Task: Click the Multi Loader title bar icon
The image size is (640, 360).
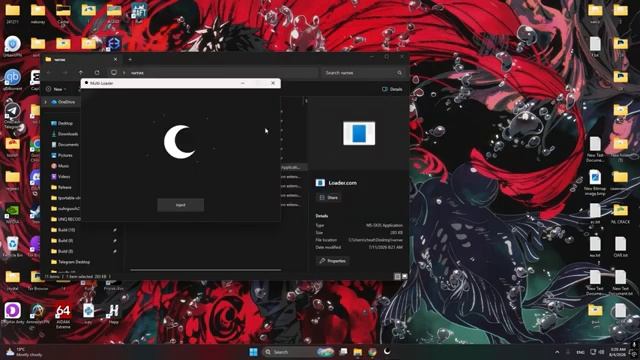Action: (86, 83)
